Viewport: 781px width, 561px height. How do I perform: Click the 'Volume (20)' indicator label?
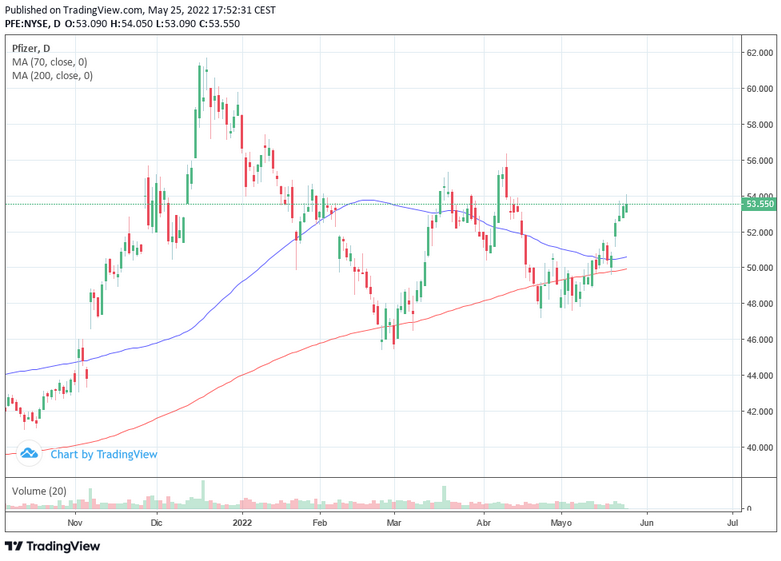pyautogui.click(x=39, y=491)
